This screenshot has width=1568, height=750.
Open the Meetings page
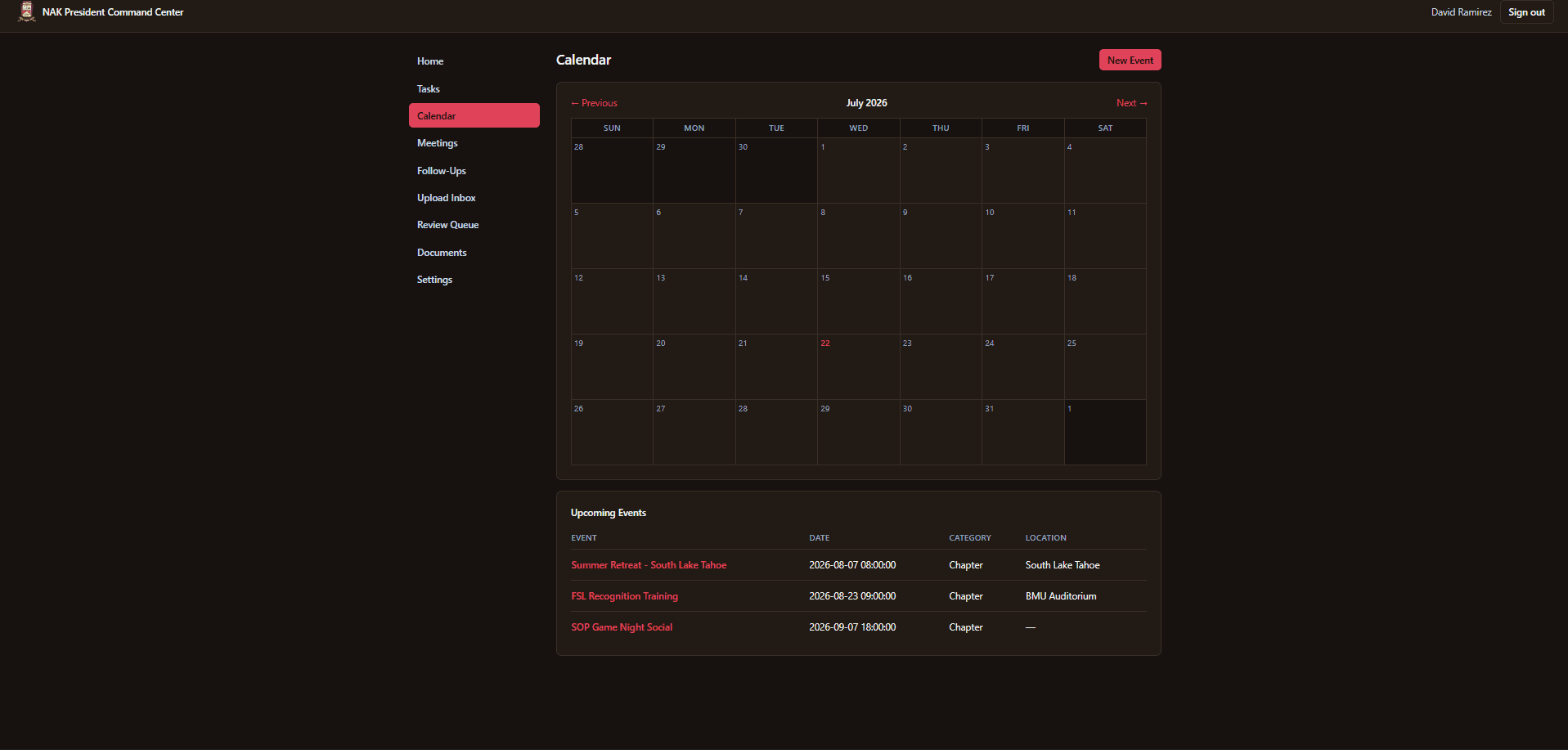click(x=474, y=143)
